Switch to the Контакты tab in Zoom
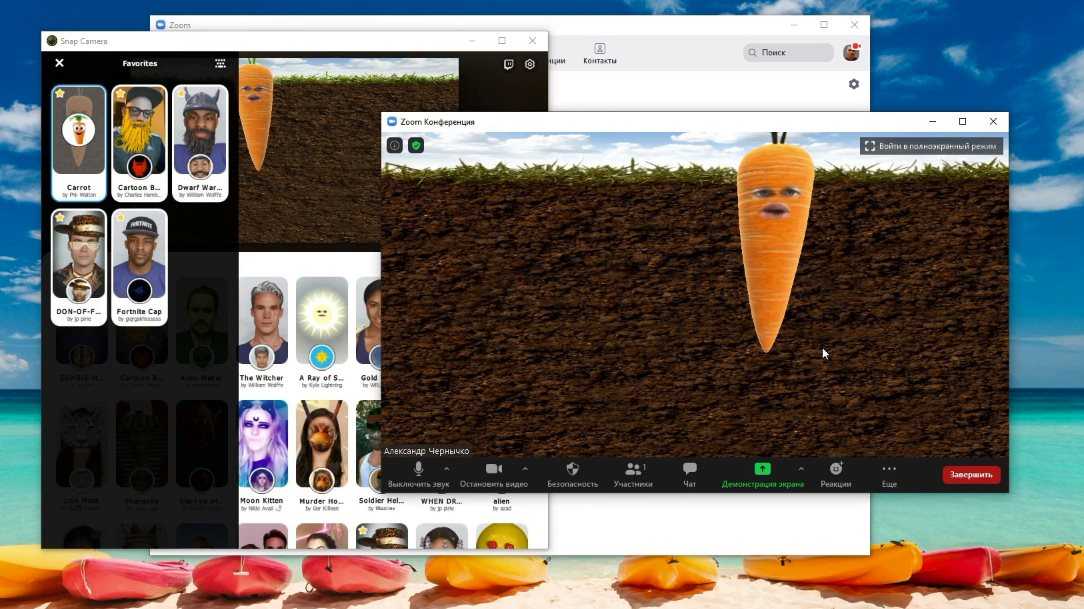This screenshot has height=609, width=1084. tap(599, 54)
